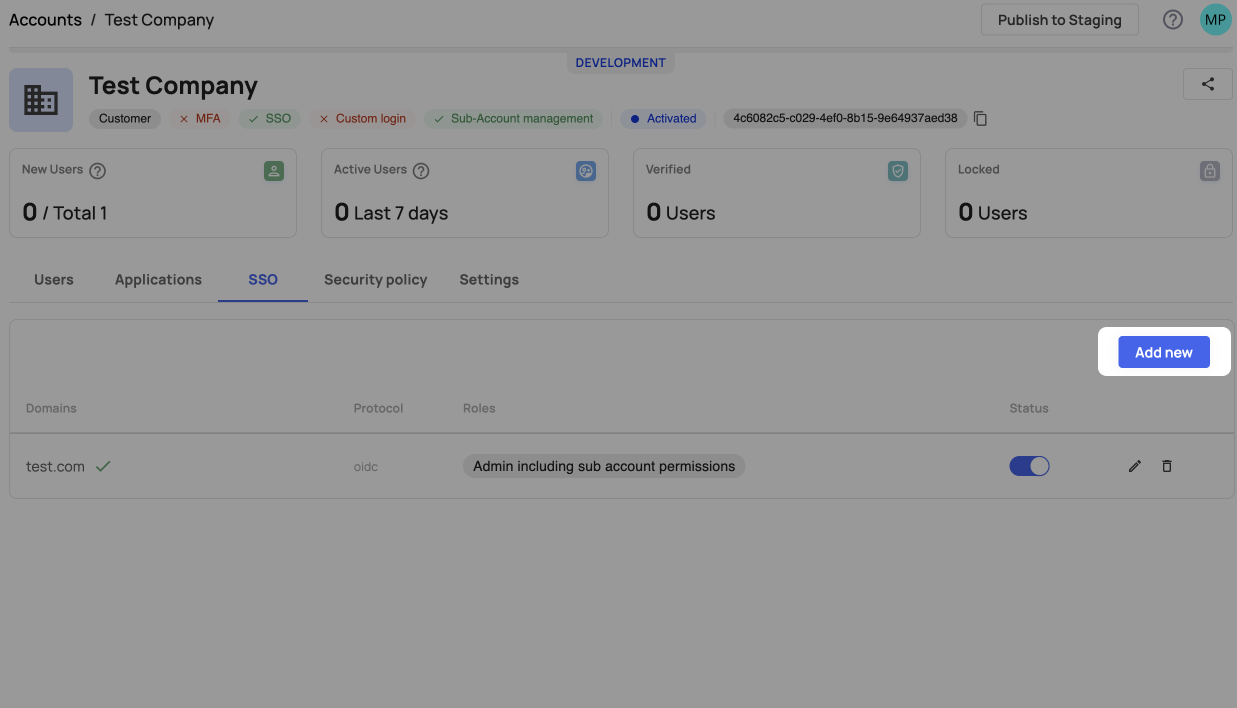Delete the test.com SSO configuration
Screen dimensions: 1237x708
[1166, 466]
